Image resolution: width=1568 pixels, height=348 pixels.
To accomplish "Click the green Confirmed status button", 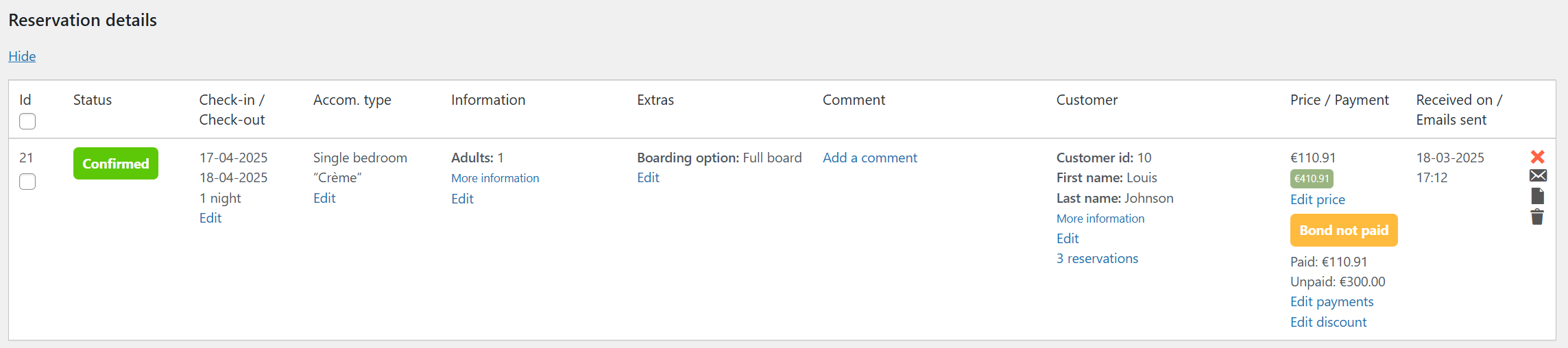I will pyautogui.click(x=115, y=164).
